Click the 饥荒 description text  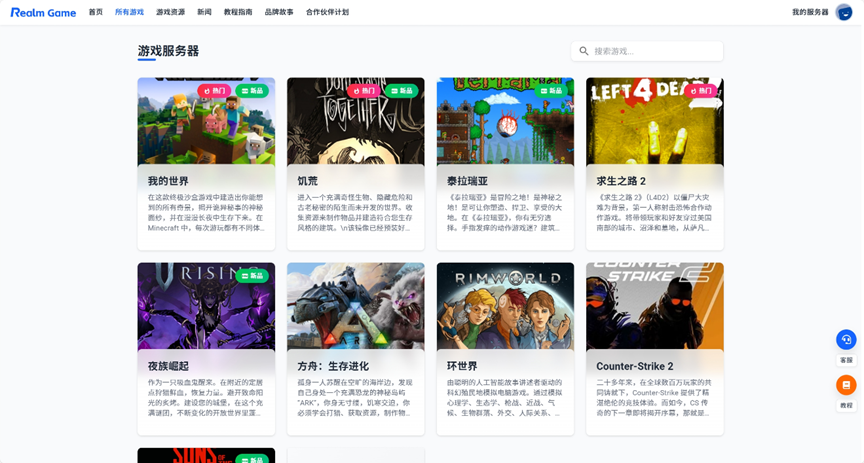[x=355, y=212]
